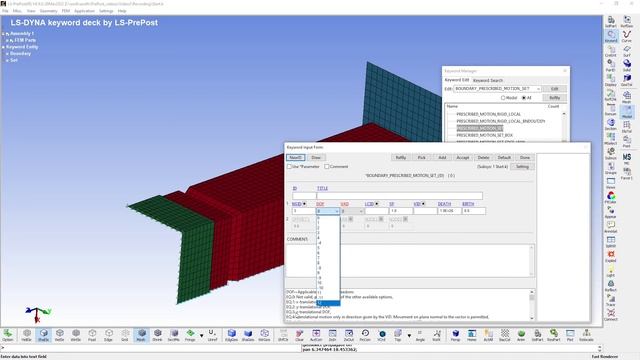Open the Geometry menu

click(x=48, y=11)
